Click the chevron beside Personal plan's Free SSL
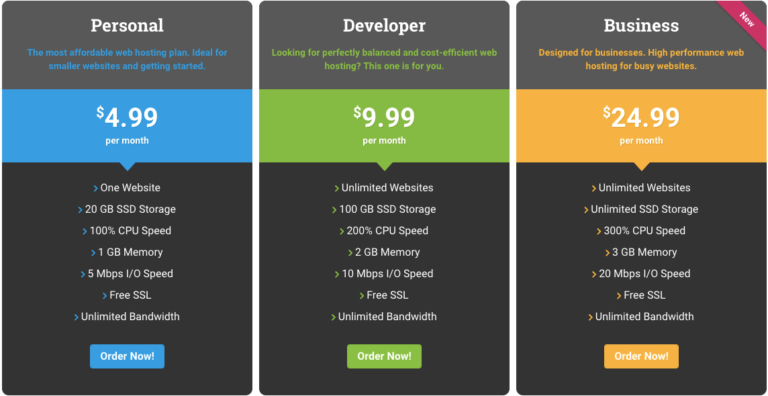 pos(105,296)
